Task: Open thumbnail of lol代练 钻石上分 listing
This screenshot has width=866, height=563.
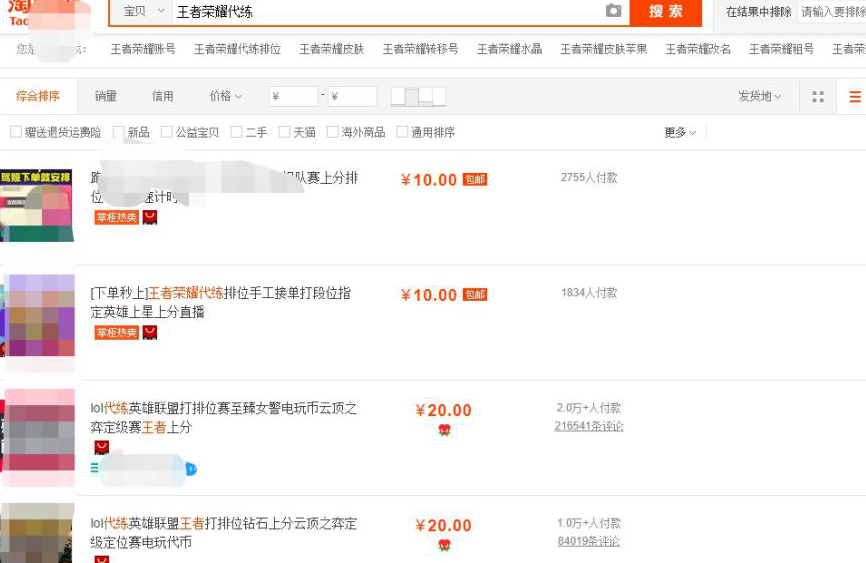Action: (x=36, y=533)
